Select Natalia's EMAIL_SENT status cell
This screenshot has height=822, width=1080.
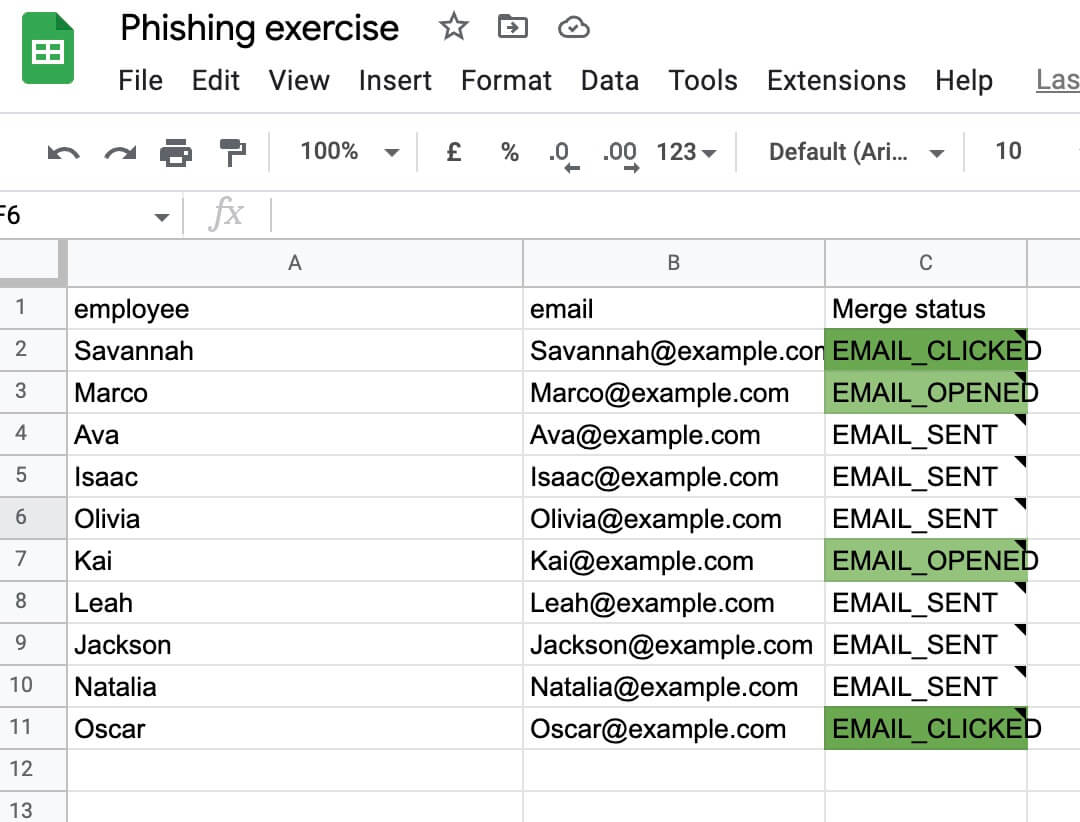click(926, 687)
